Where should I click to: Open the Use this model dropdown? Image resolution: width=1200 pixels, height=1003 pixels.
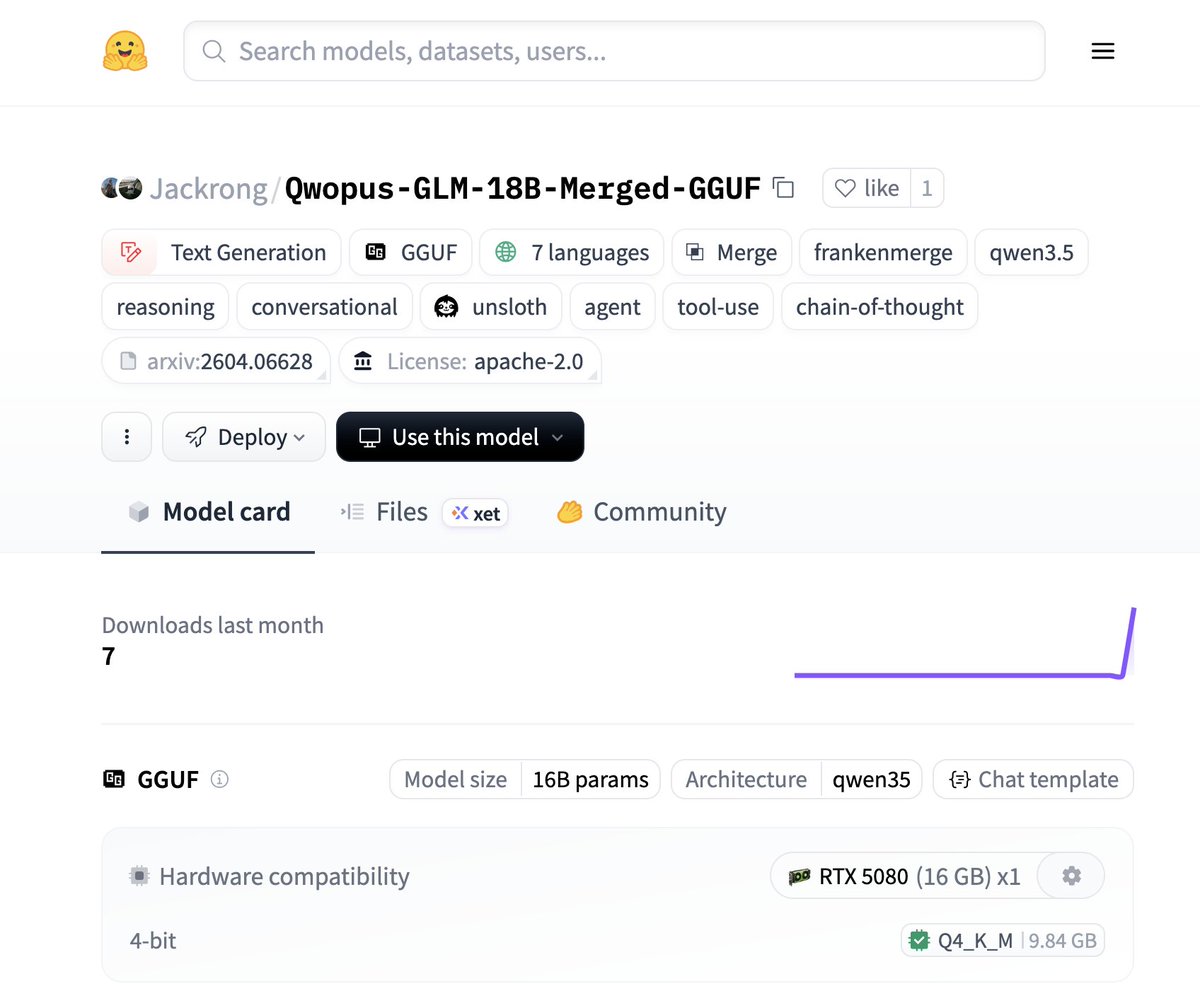(460, 437)
